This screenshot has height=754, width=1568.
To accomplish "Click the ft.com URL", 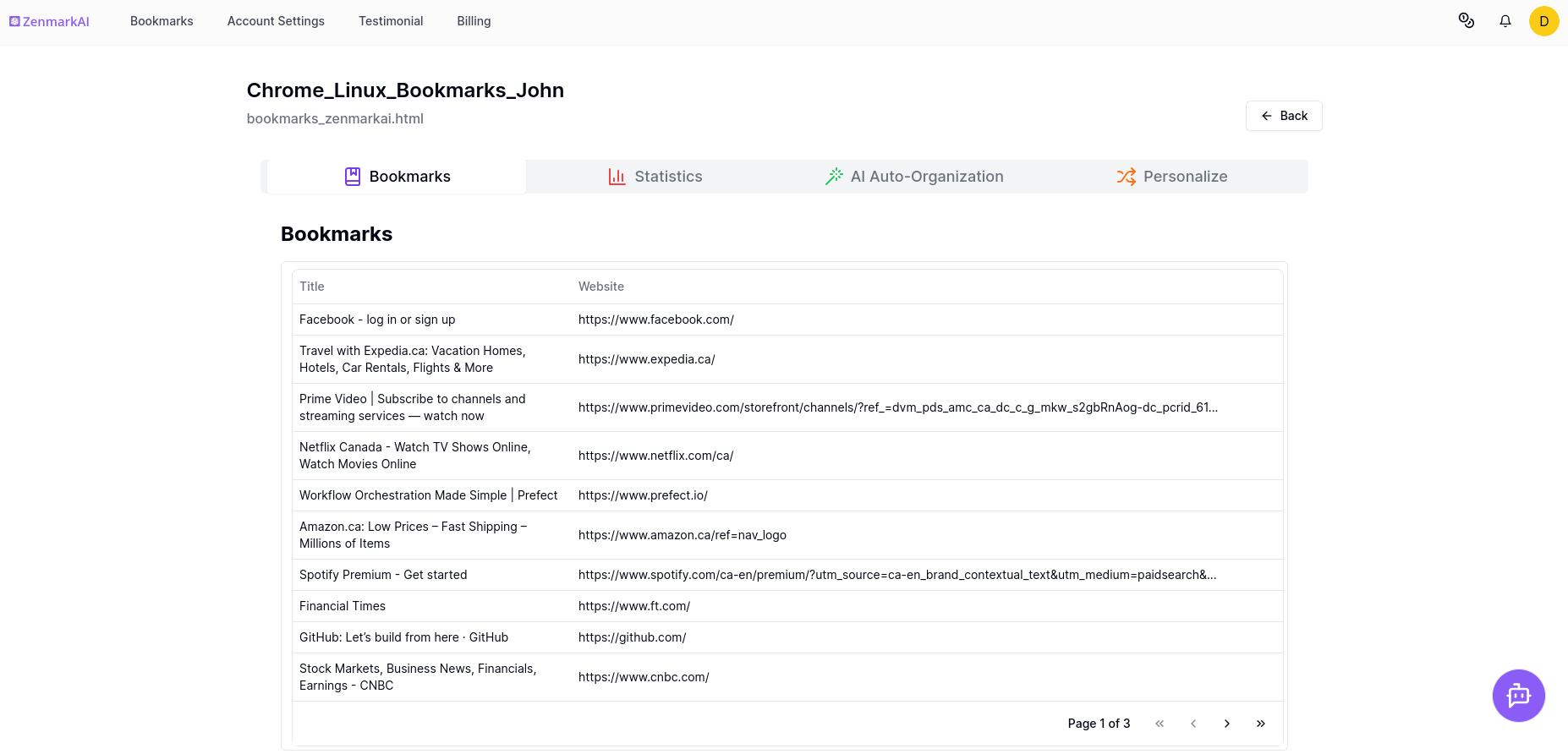I will (634, 606).
